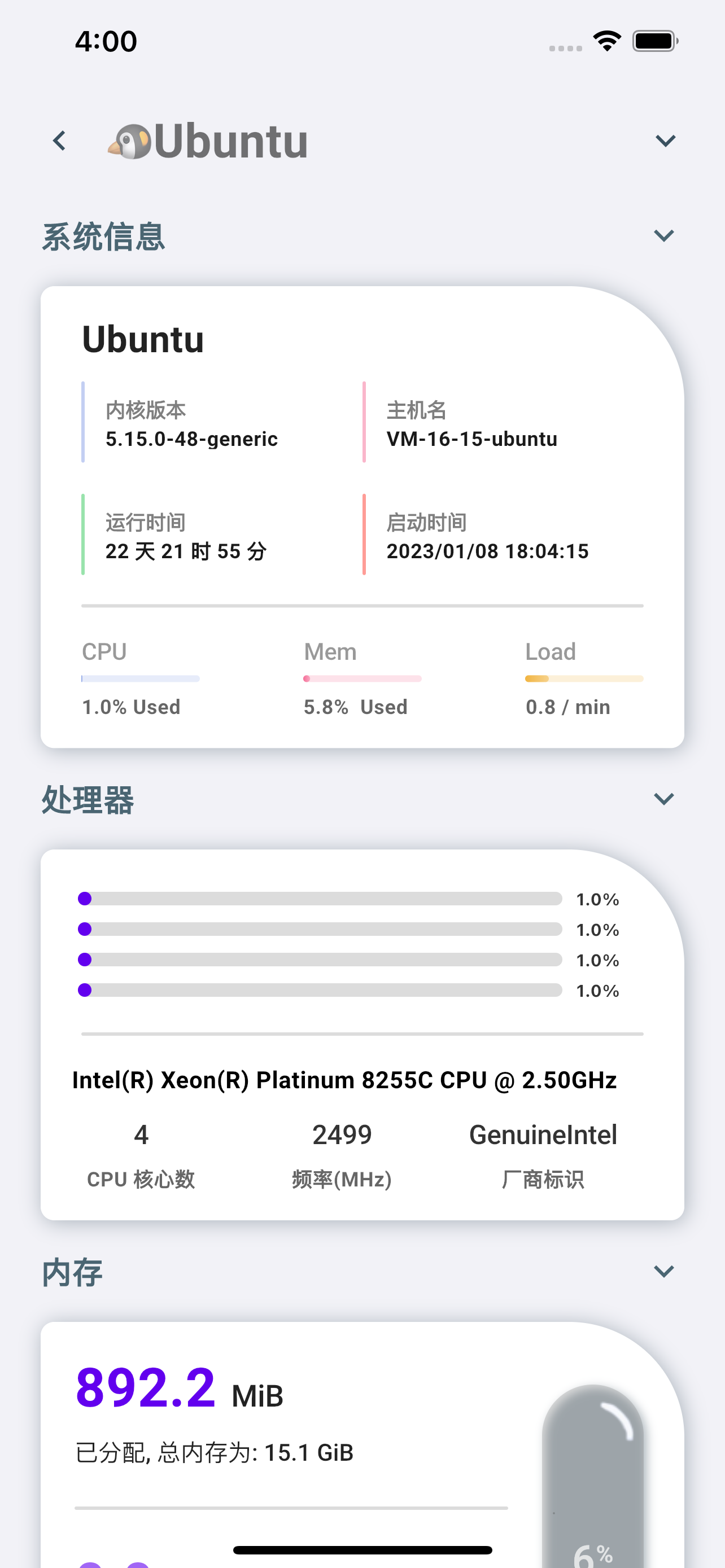The width and height of the screenshot is (725, 1568).
Task: Collapse the 处理器 section
Action: pos(665,799)
